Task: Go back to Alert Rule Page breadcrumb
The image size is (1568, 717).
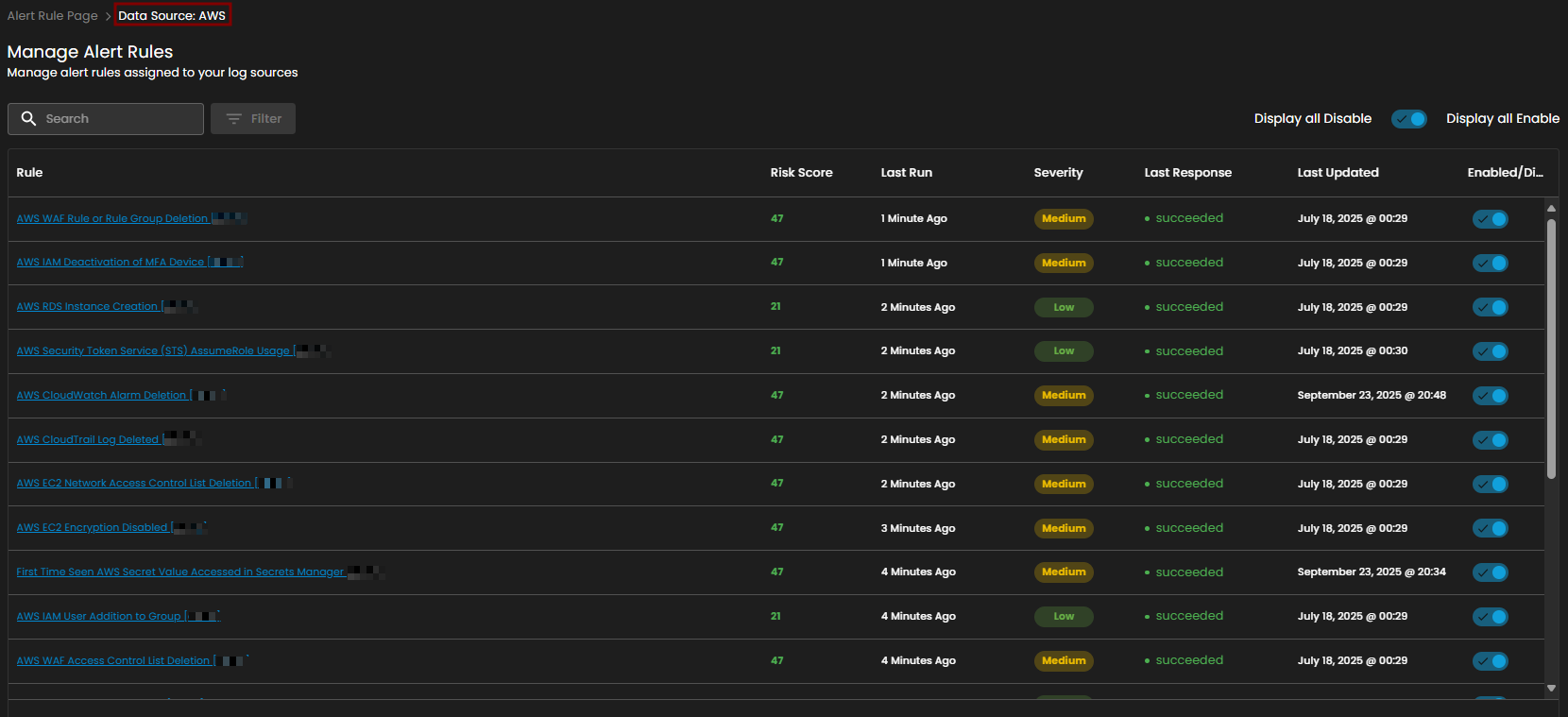Action: pos(53,16)
